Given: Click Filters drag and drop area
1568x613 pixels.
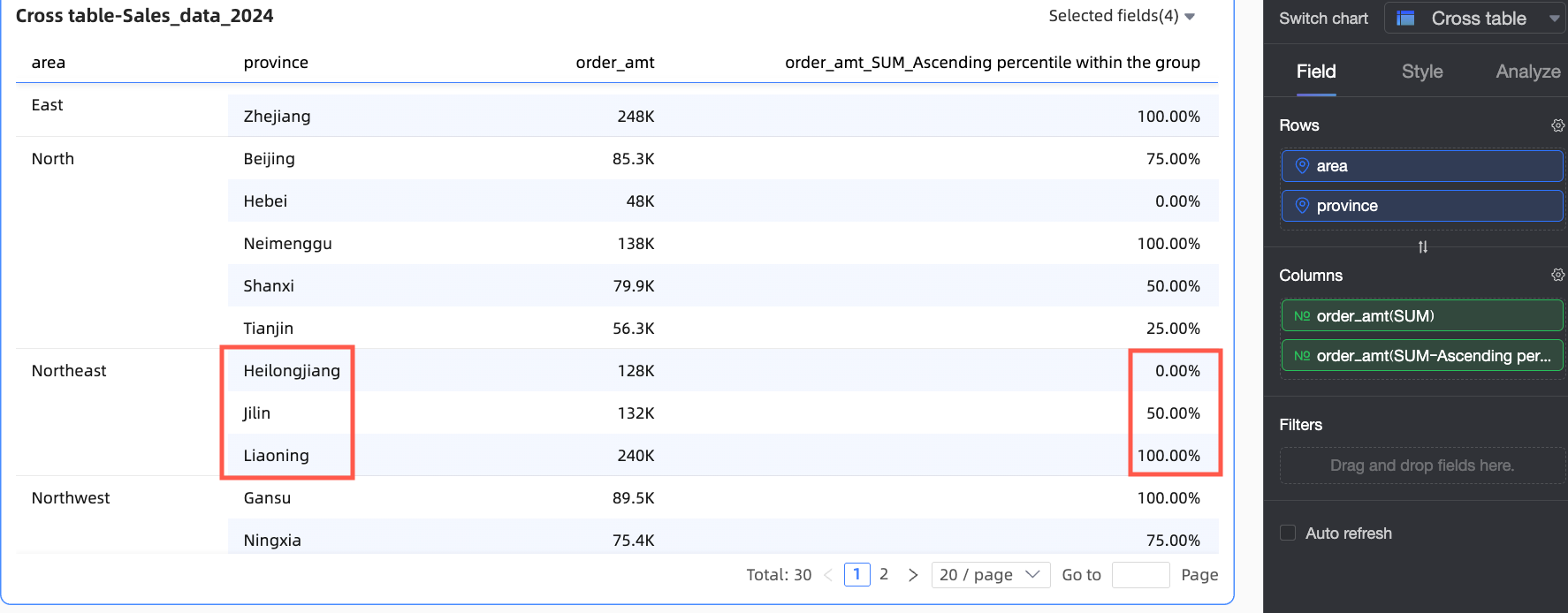Looking at the screenshot, I should click(x=1422, y=465).
